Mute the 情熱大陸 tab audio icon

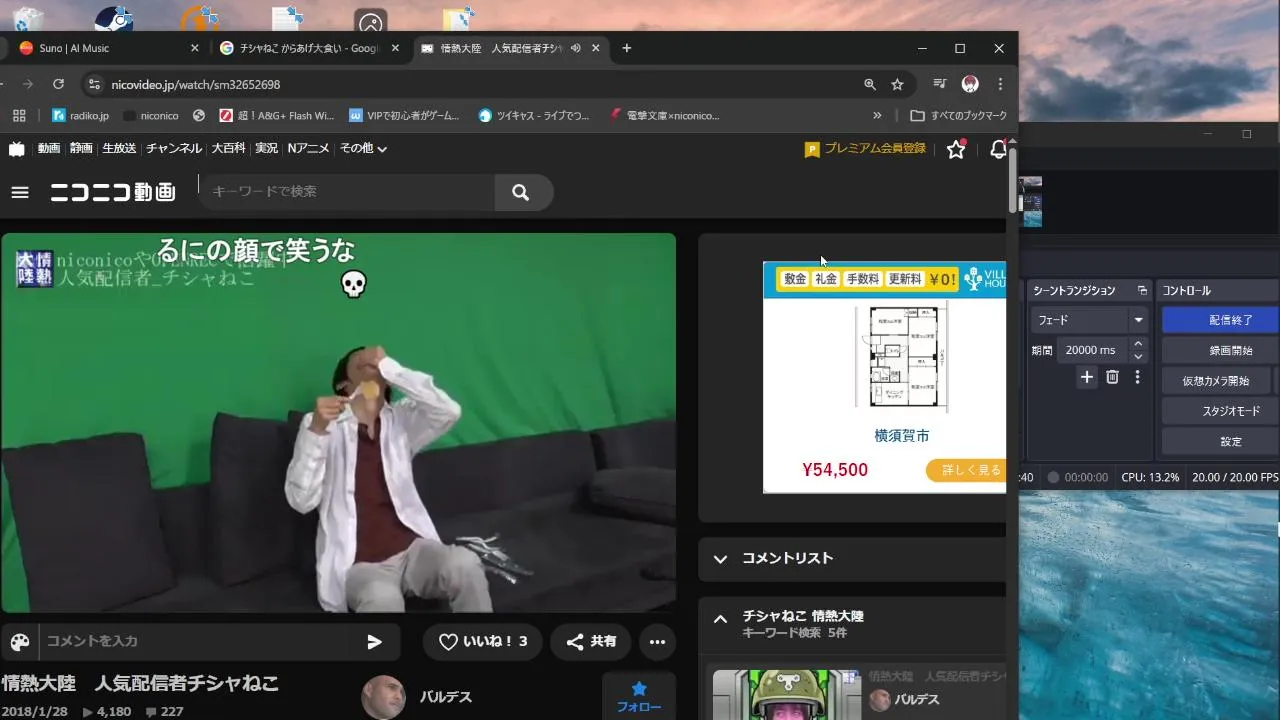tap(576, 48)
